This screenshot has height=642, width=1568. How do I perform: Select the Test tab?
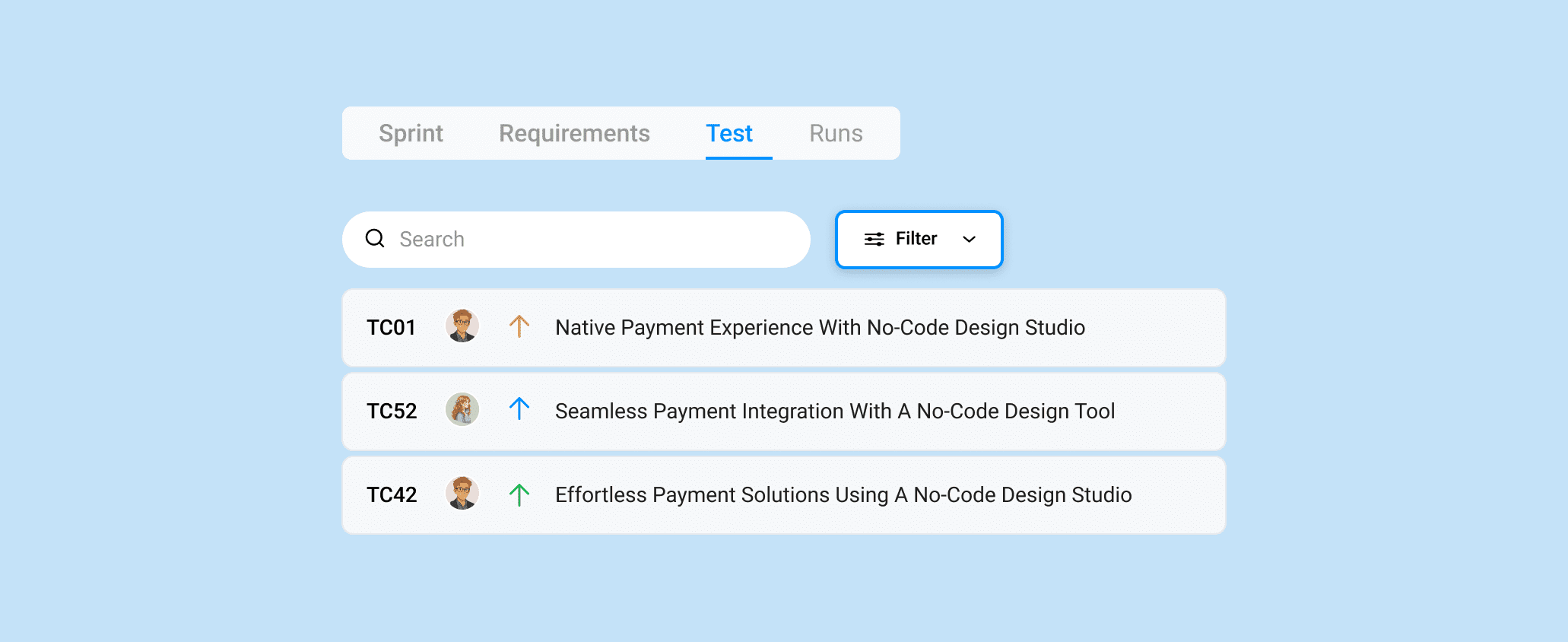[729, 133]
